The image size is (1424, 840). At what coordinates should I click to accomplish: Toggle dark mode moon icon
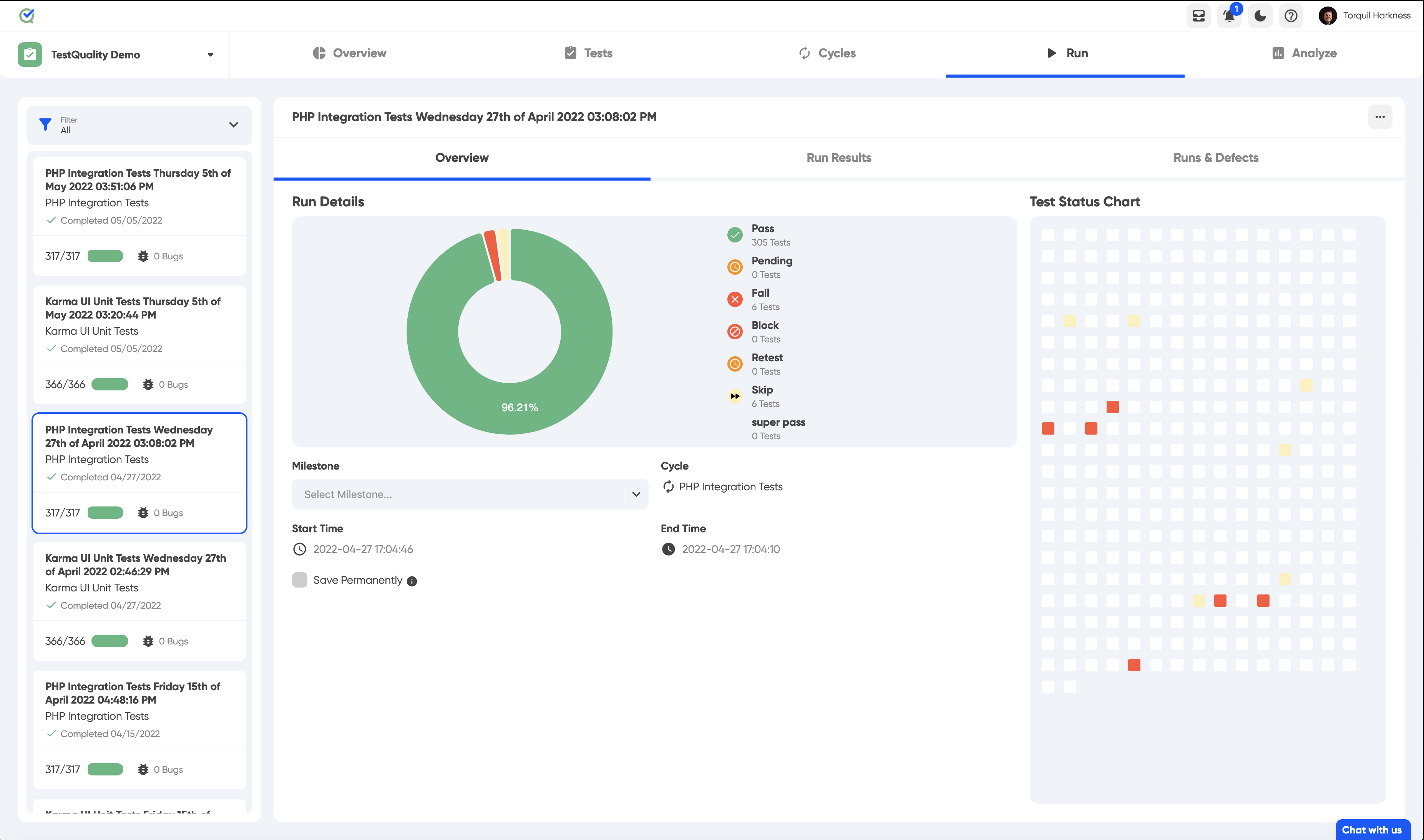[x=1260, y=16]
